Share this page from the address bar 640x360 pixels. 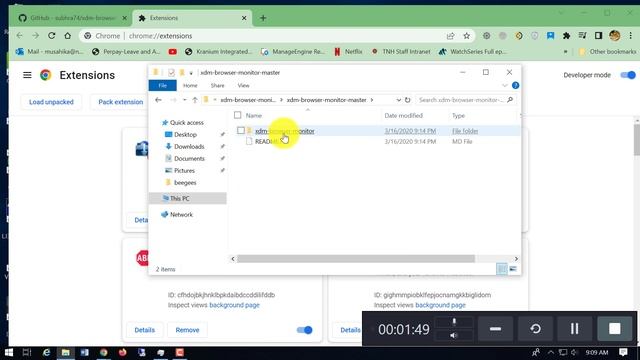450,36
